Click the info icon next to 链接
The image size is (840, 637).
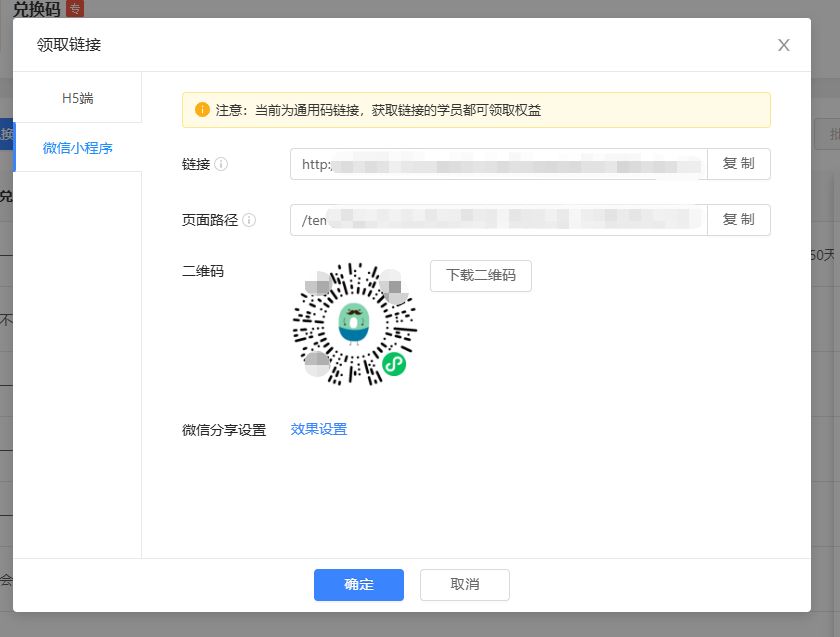pos(221,164)
